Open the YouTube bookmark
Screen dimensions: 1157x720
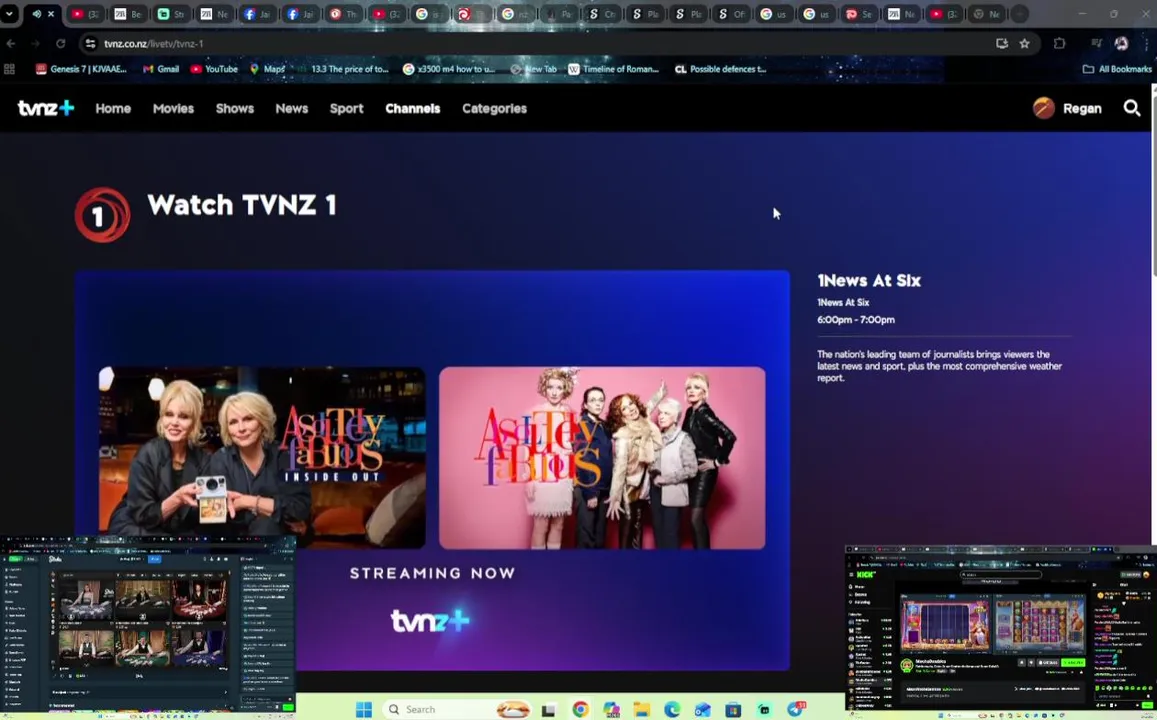pyautogui.click(x=214, y=69)
